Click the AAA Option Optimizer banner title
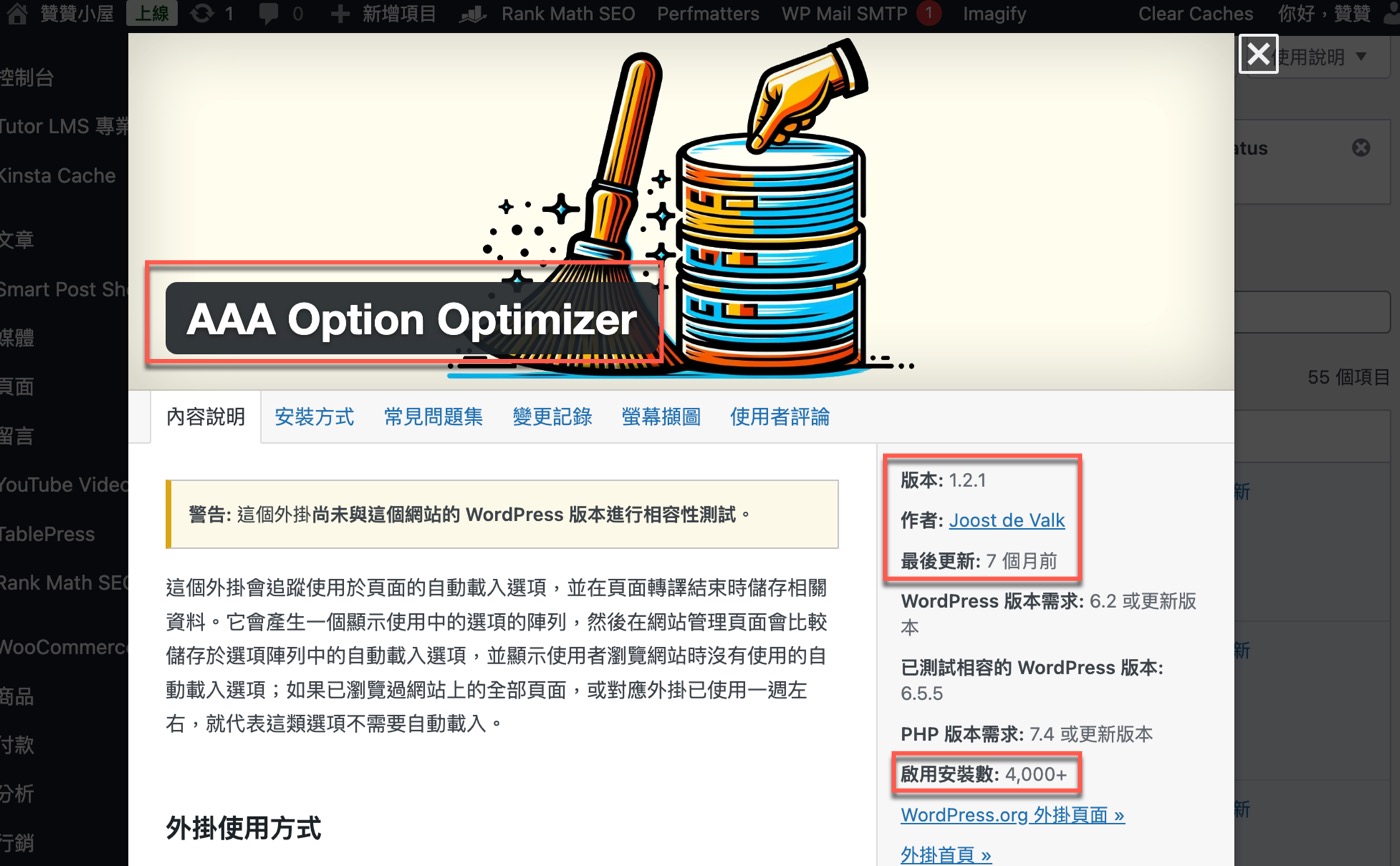 click(412, 319)
